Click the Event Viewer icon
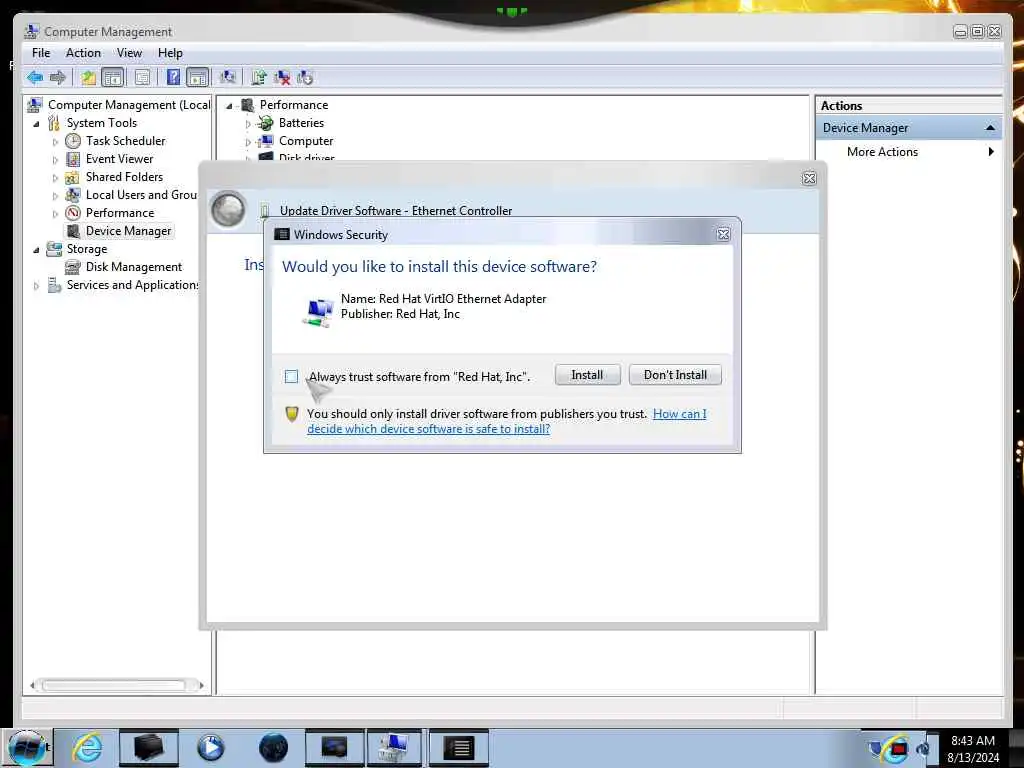 pyautogui.click(x=73, y=159)
